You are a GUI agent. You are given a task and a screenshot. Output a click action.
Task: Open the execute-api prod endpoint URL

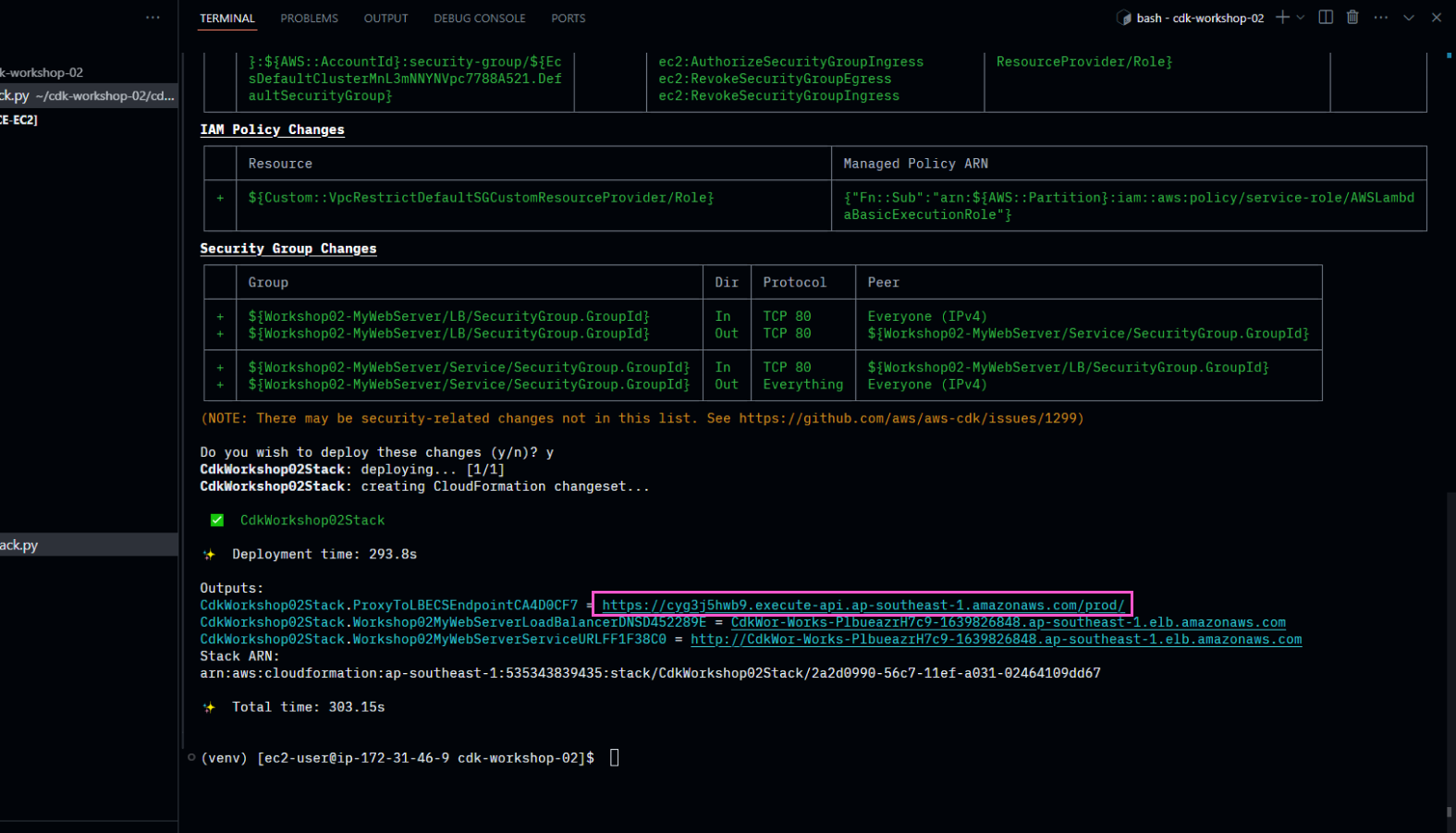pyautogui.click(x=863, y=606)
